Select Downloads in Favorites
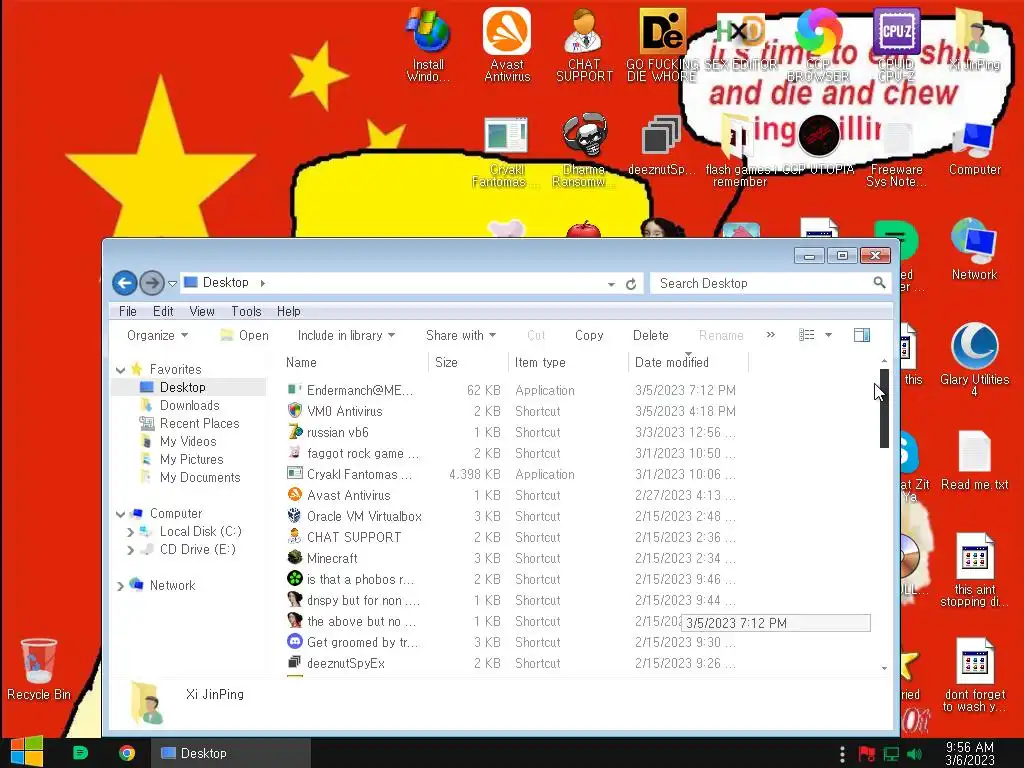Image resolution: width=1024 pixels, height=768 pixels. coord(189,406)
